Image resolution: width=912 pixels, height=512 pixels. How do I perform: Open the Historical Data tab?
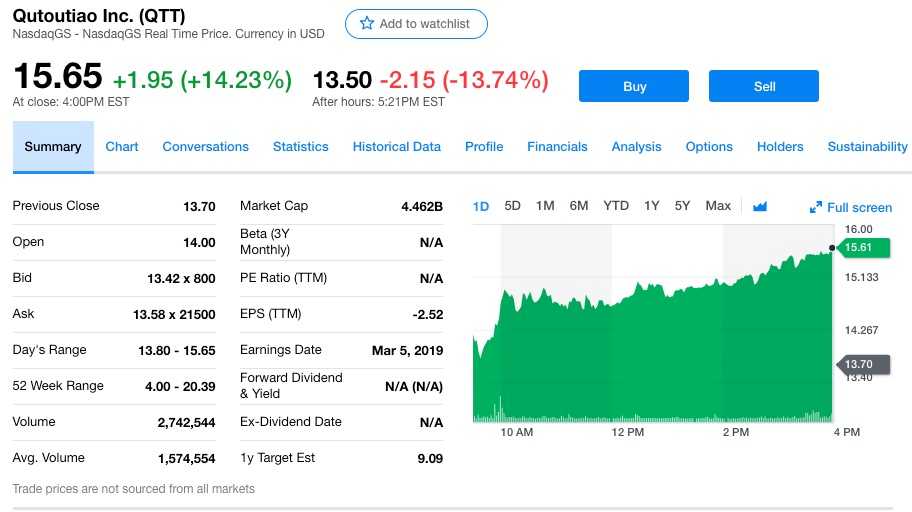pos(396,147)
